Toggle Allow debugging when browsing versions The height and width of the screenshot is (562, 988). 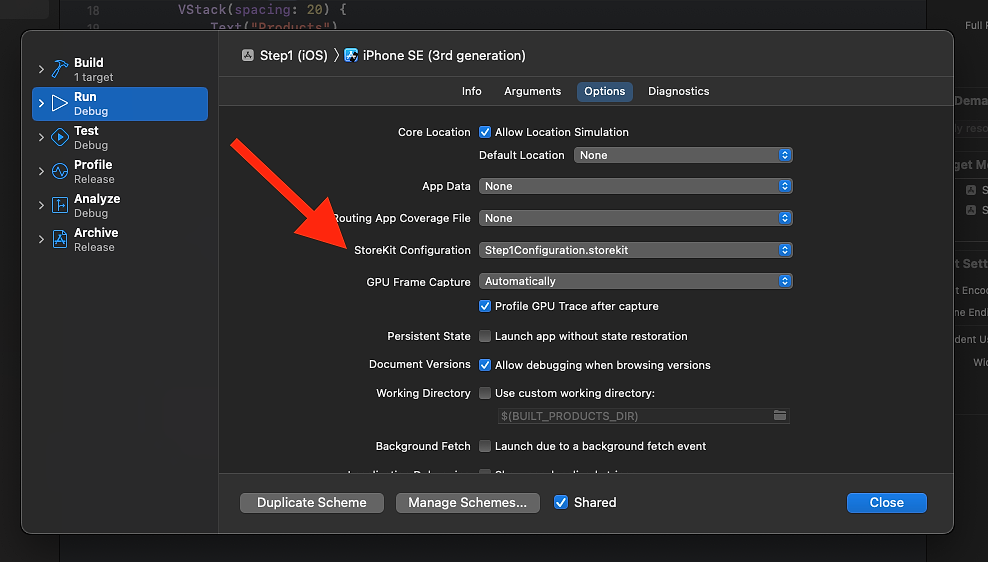tap(485, 365)
